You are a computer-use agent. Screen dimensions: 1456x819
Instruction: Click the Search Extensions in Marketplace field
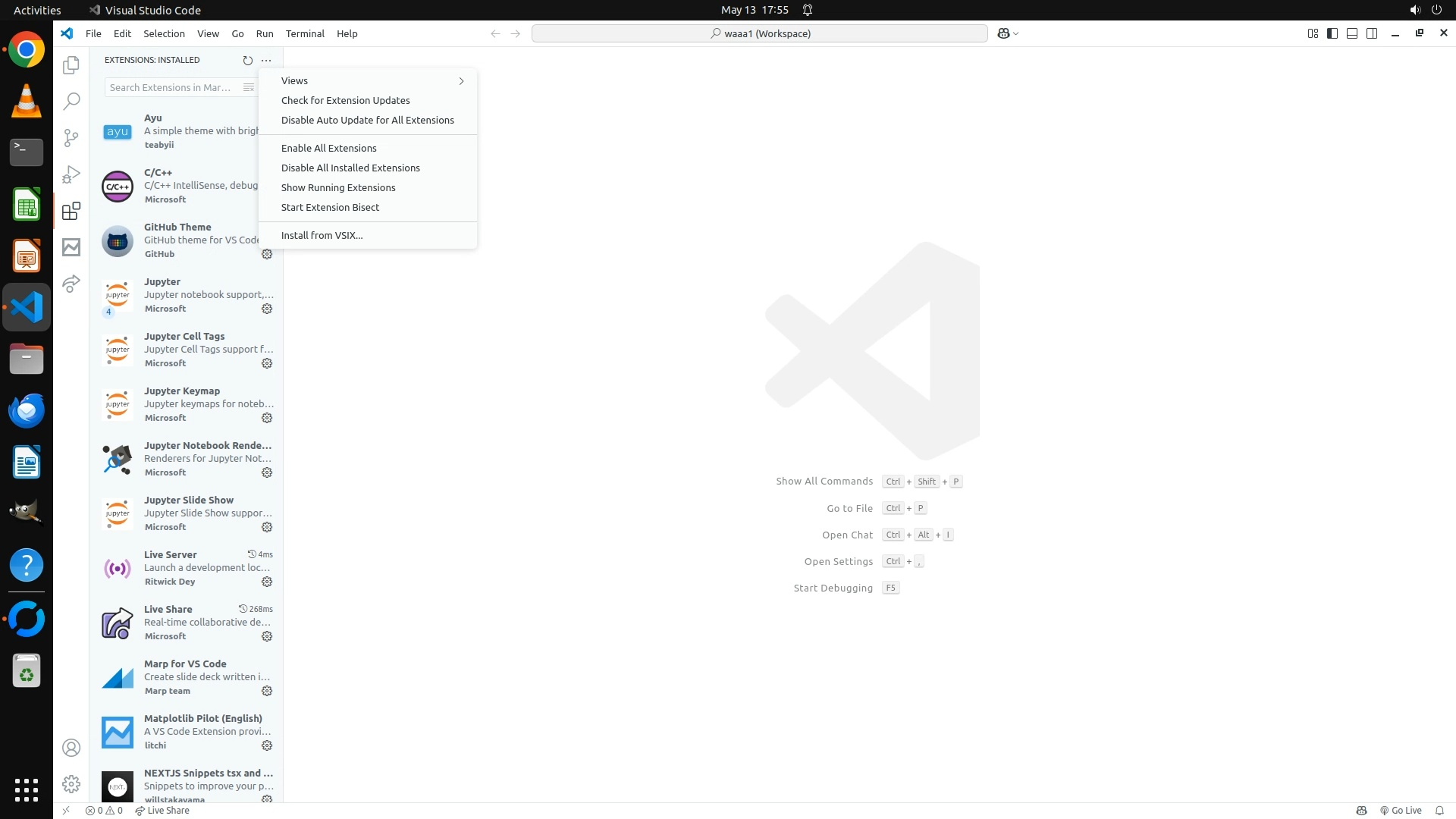click(171, 87)
